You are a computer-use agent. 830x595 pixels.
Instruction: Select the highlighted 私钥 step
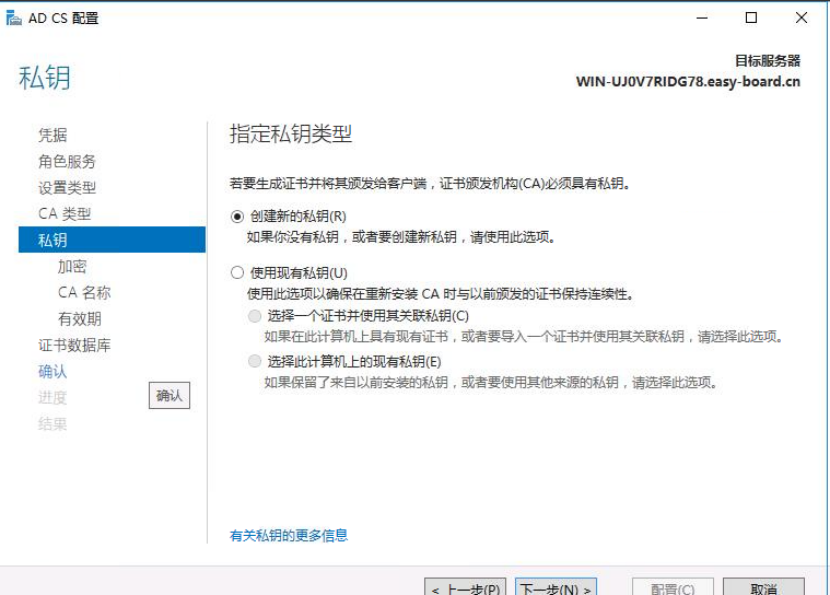112,240
